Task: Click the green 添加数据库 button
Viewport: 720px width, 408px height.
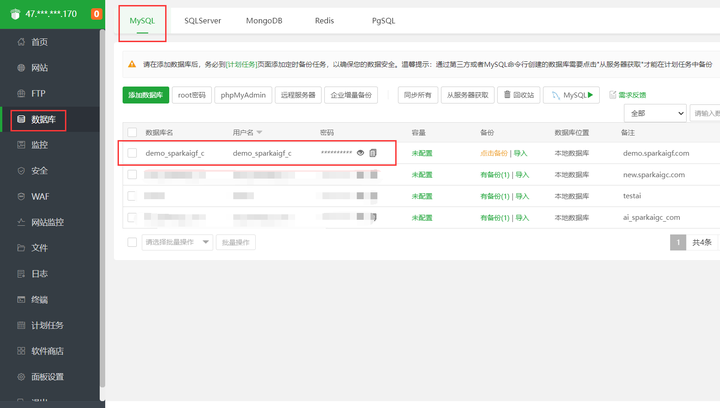Action: click(x=145, y=95)
